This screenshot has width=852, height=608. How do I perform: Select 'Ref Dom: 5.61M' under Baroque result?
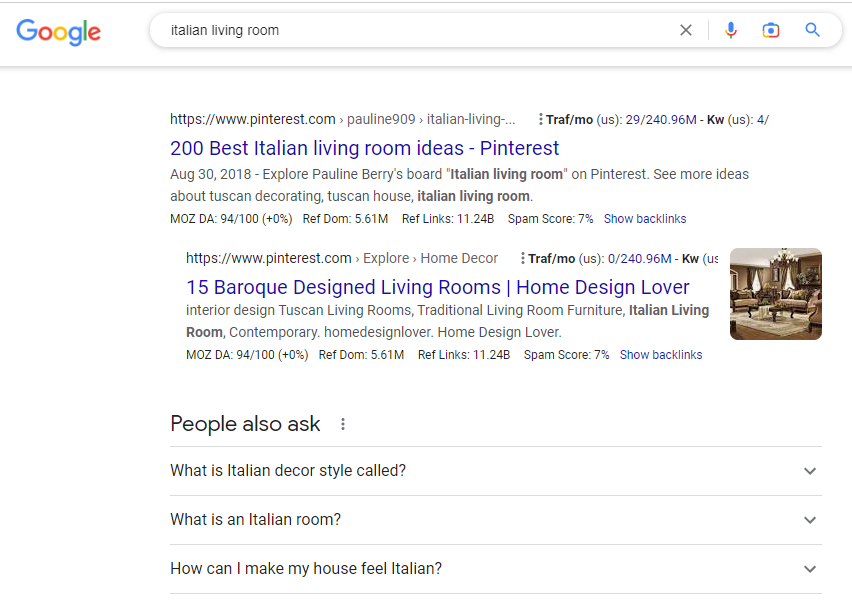(x=361, y=354)
